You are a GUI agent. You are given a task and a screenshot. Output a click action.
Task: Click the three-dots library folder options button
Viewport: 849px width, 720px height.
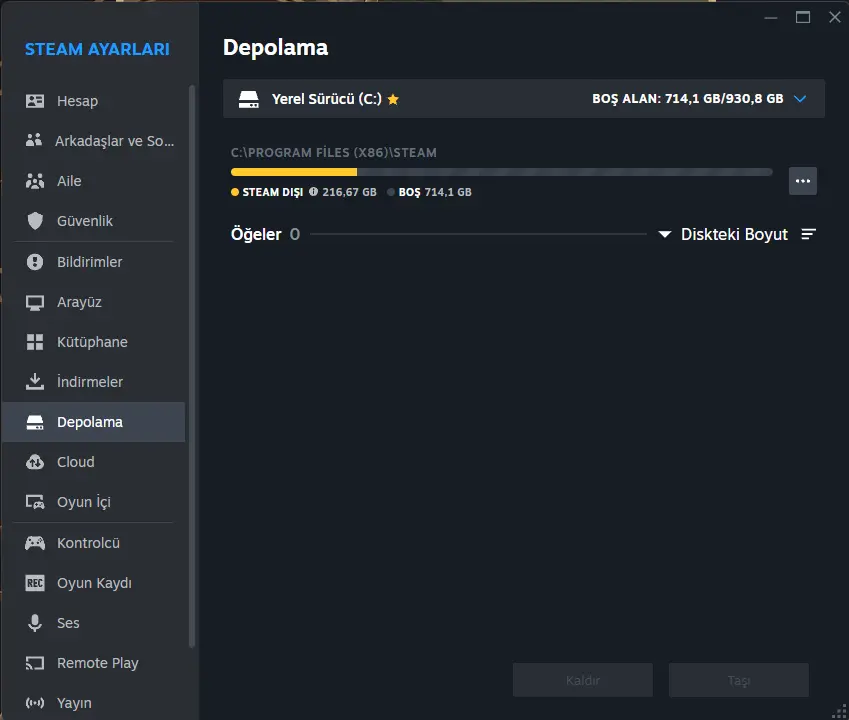(802, 181)
